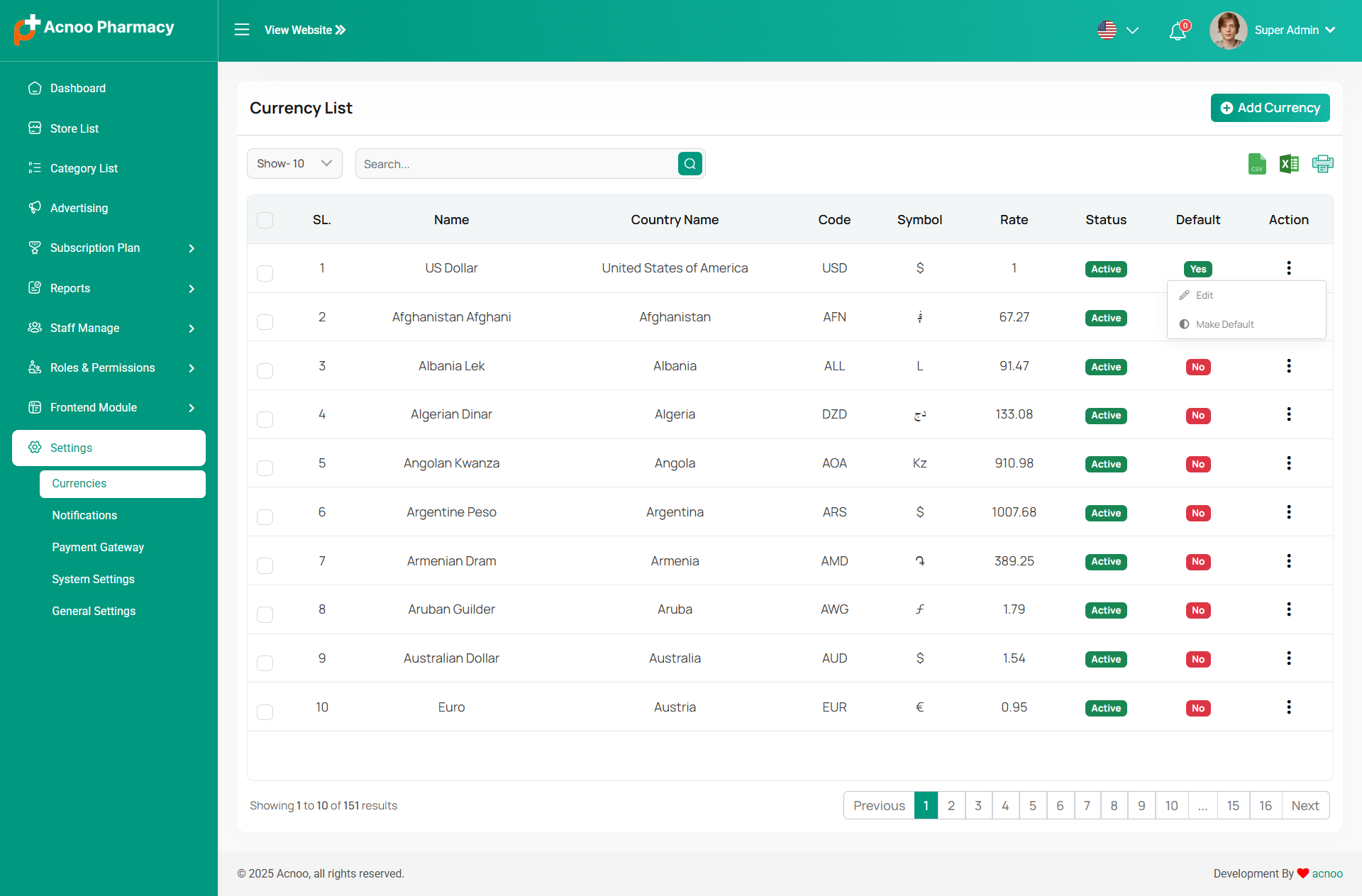The width and height of the screenshot is (1362, 896).
Task: Click the View Website link
Action: pyautogui.click(x=304, y=30)
